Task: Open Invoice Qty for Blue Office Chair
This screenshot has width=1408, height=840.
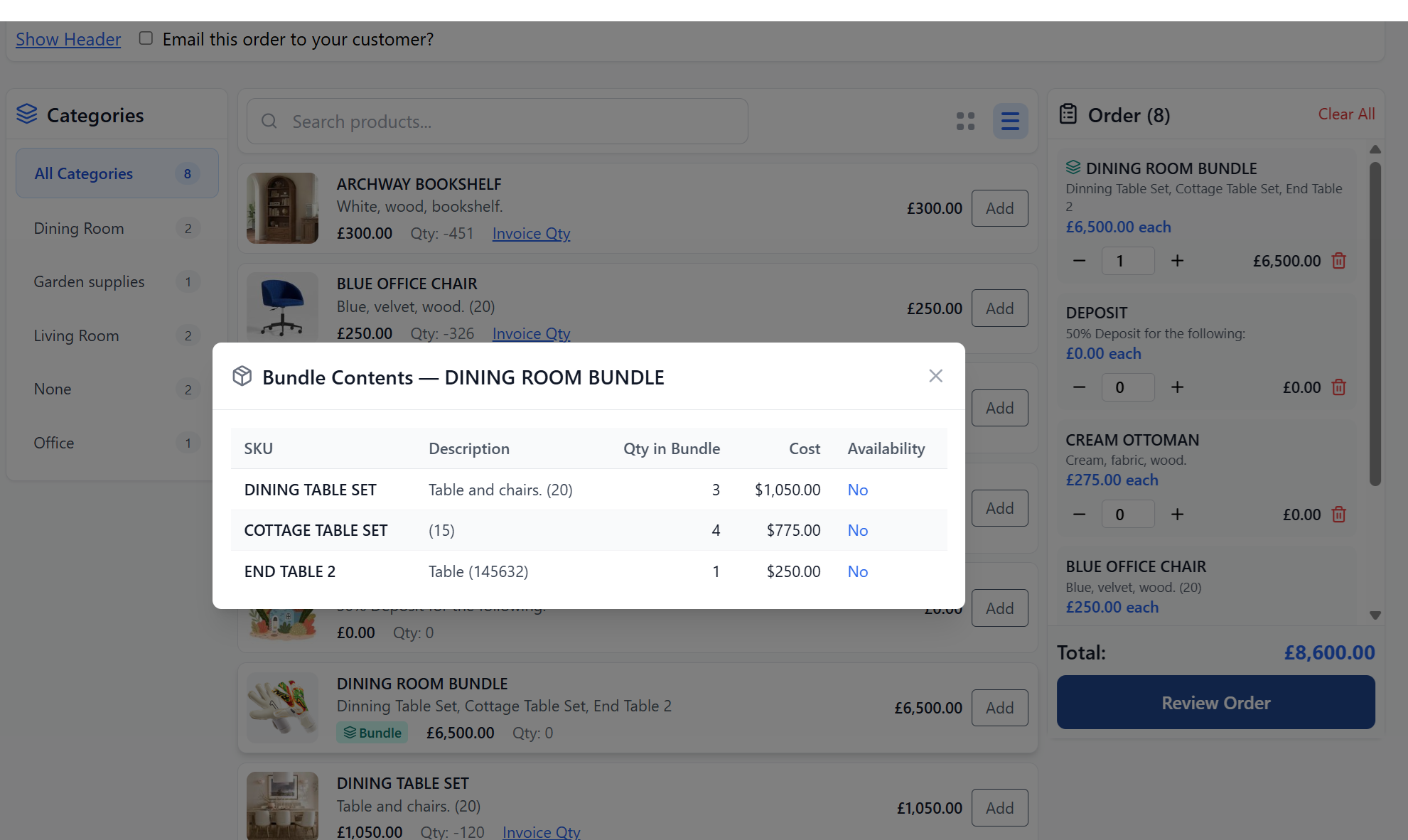Action: tap(531, 333)
